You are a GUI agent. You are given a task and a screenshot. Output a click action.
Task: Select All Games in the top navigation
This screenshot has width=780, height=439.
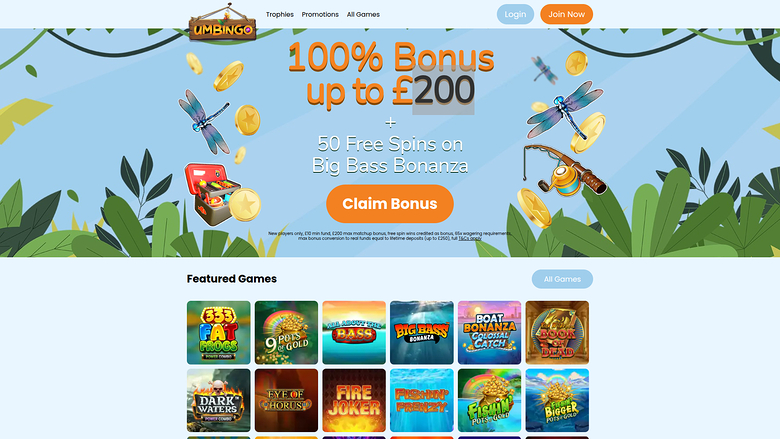pos(363,14)
